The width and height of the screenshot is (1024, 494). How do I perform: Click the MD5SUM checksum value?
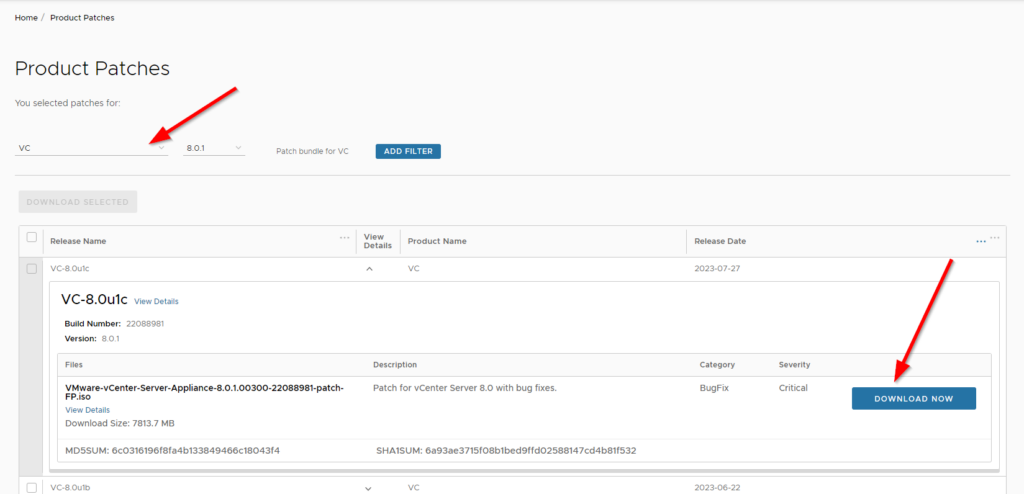(196, 450)
